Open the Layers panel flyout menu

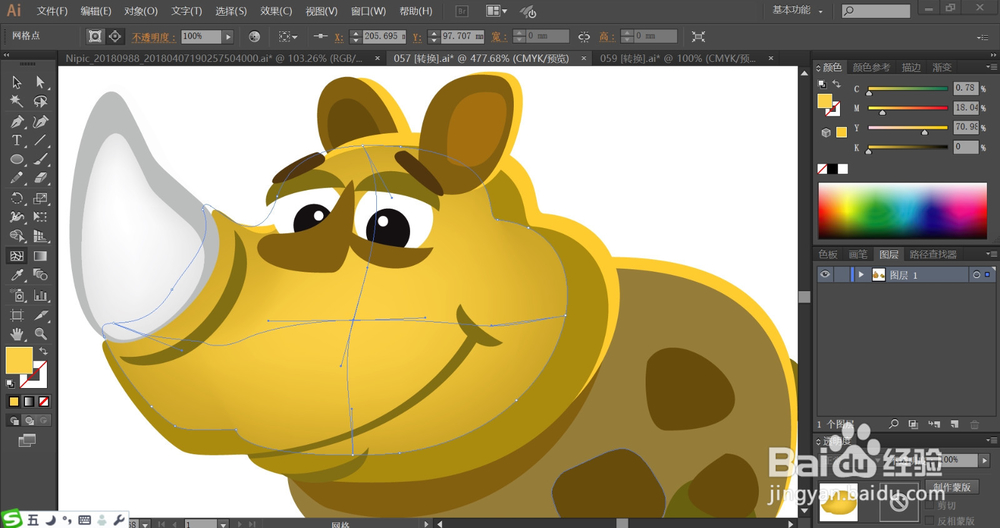click(991, 254)
